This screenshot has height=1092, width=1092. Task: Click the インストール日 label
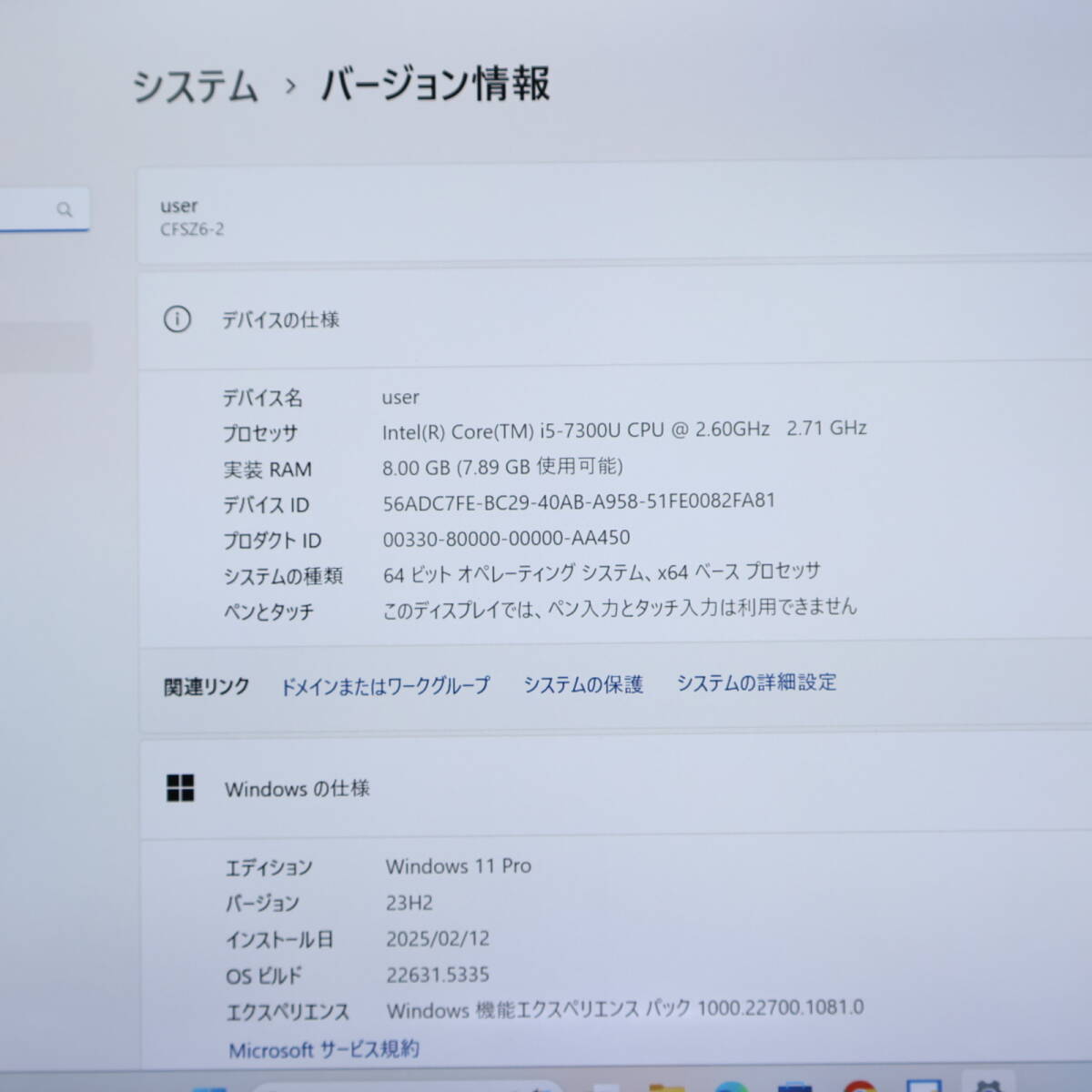(x=279, y=940)
